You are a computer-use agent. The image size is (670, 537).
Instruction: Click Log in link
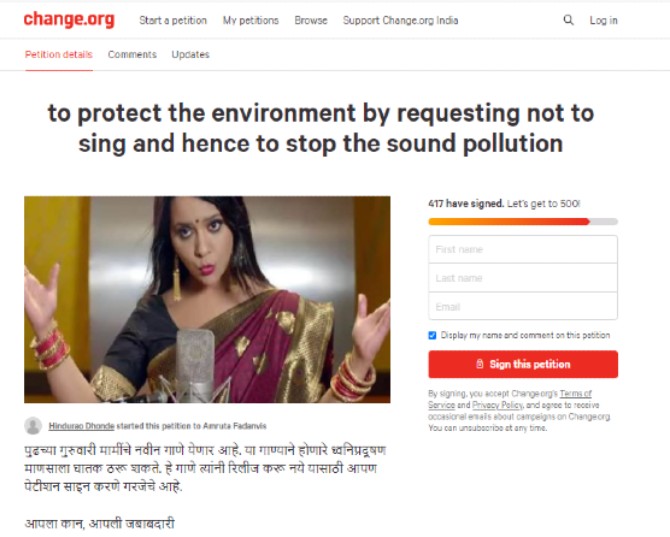603,21
